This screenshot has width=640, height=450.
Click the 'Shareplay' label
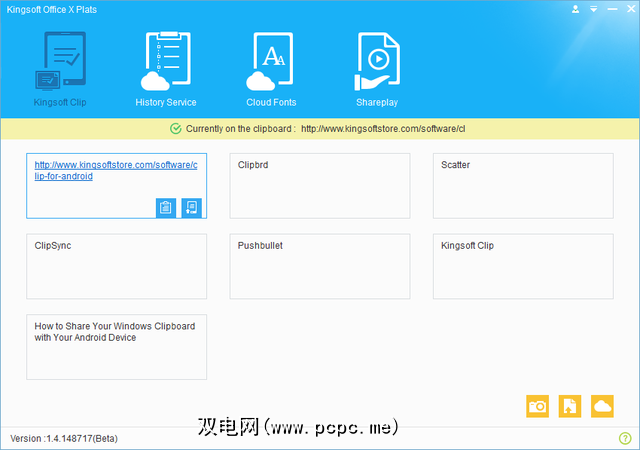tap(377, 102)
